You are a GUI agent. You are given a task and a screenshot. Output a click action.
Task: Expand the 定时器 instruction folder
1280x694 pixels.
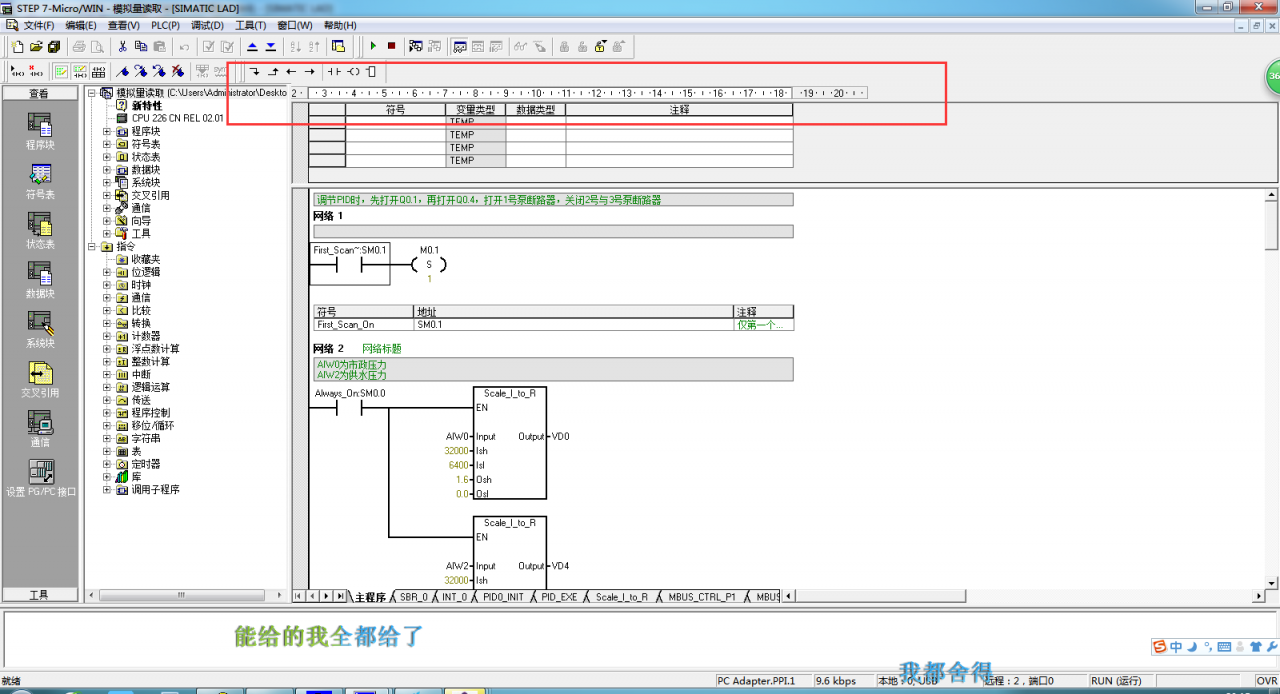[107, 464]
